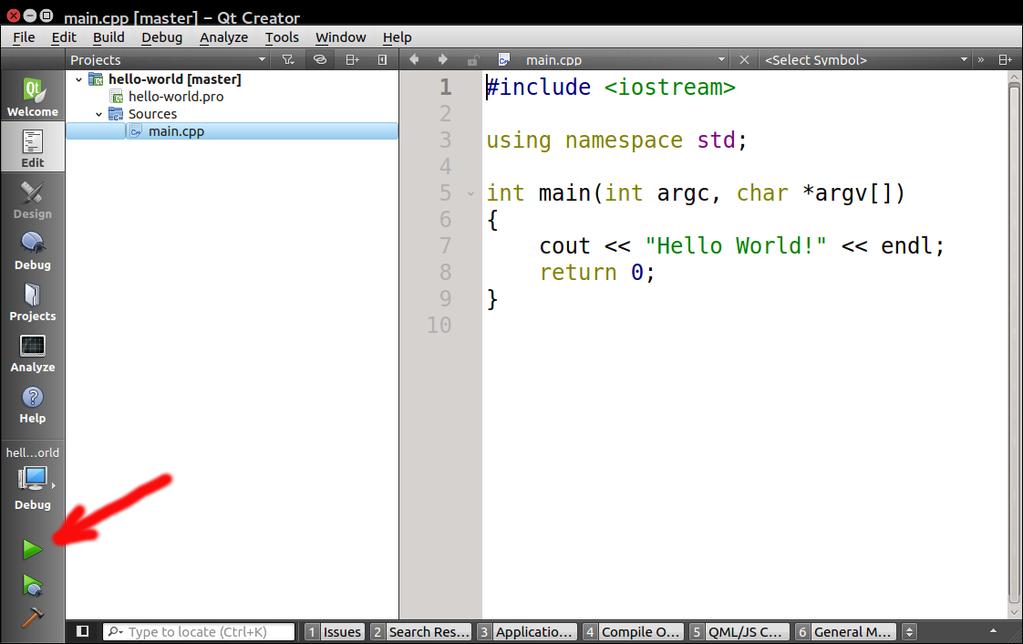The height and width of the screenshot is (644, 1023).
Task: Click the filter tree funnel icon
Action: (x=288, y=59)
